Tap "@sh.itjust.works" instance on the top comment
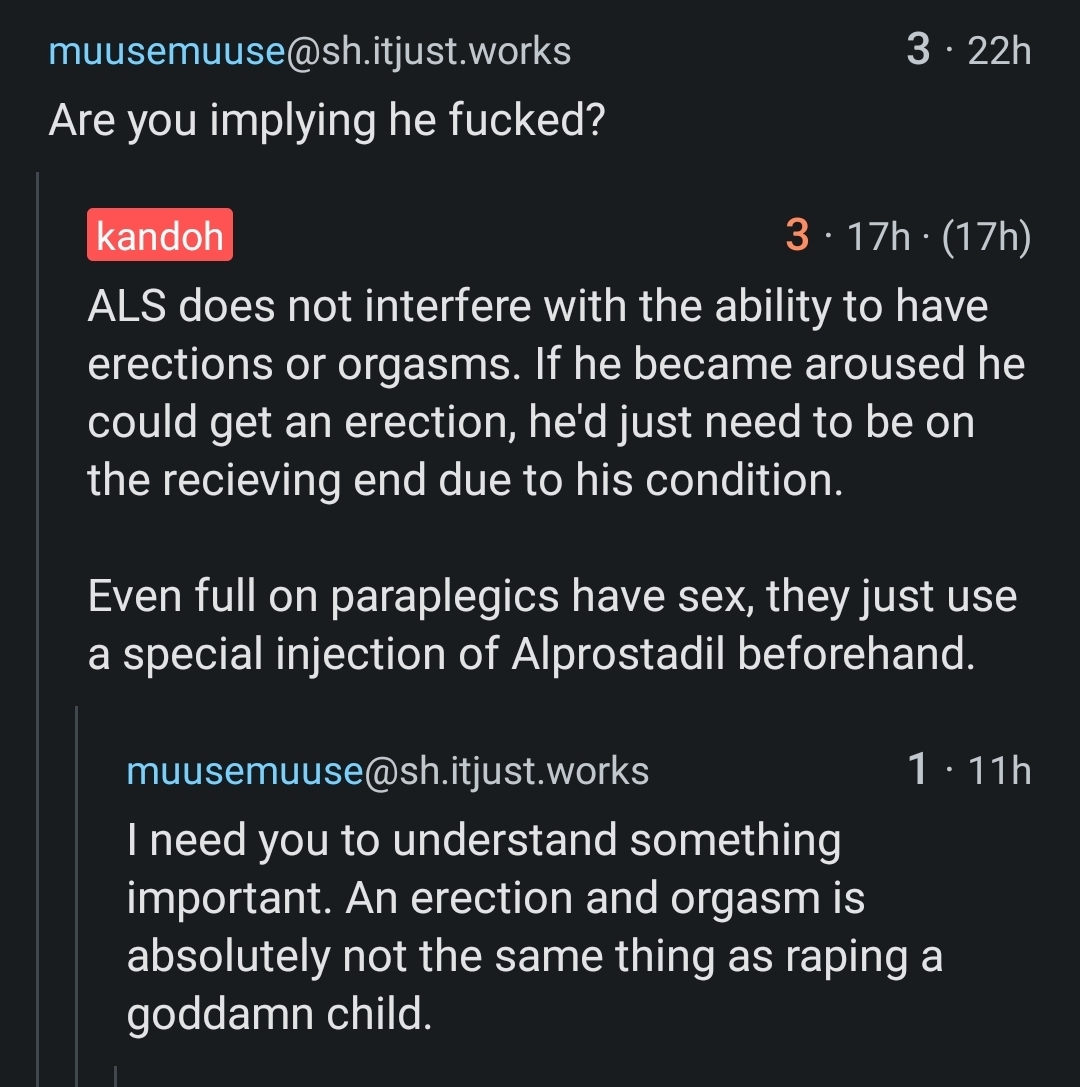The image size is (1080, 1087). pos(429,51)
